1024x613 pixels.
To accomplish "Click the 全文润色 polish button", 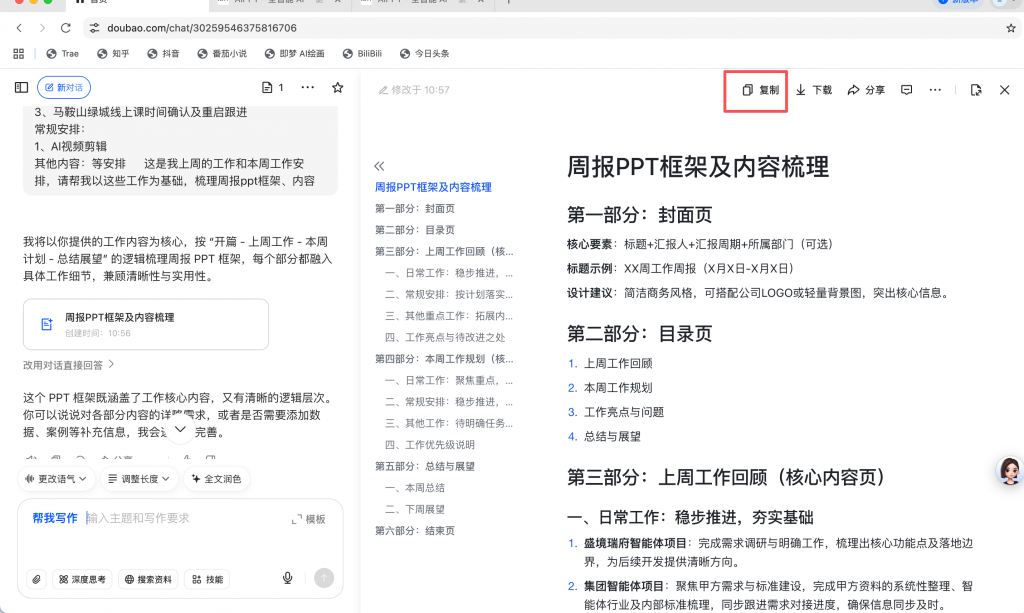I will (x=221, y=479).
